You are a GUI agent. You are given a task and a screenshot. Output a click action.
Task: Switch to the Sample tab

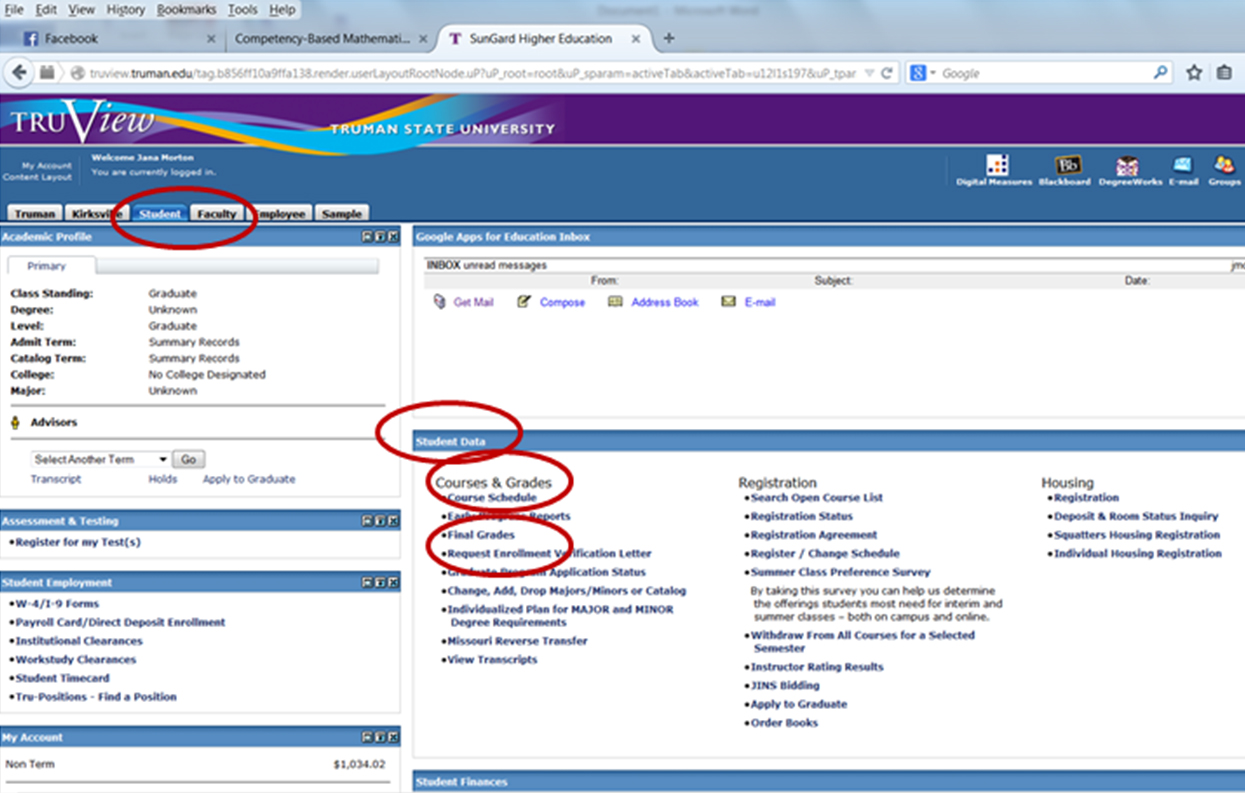click(x=342, y=213)
